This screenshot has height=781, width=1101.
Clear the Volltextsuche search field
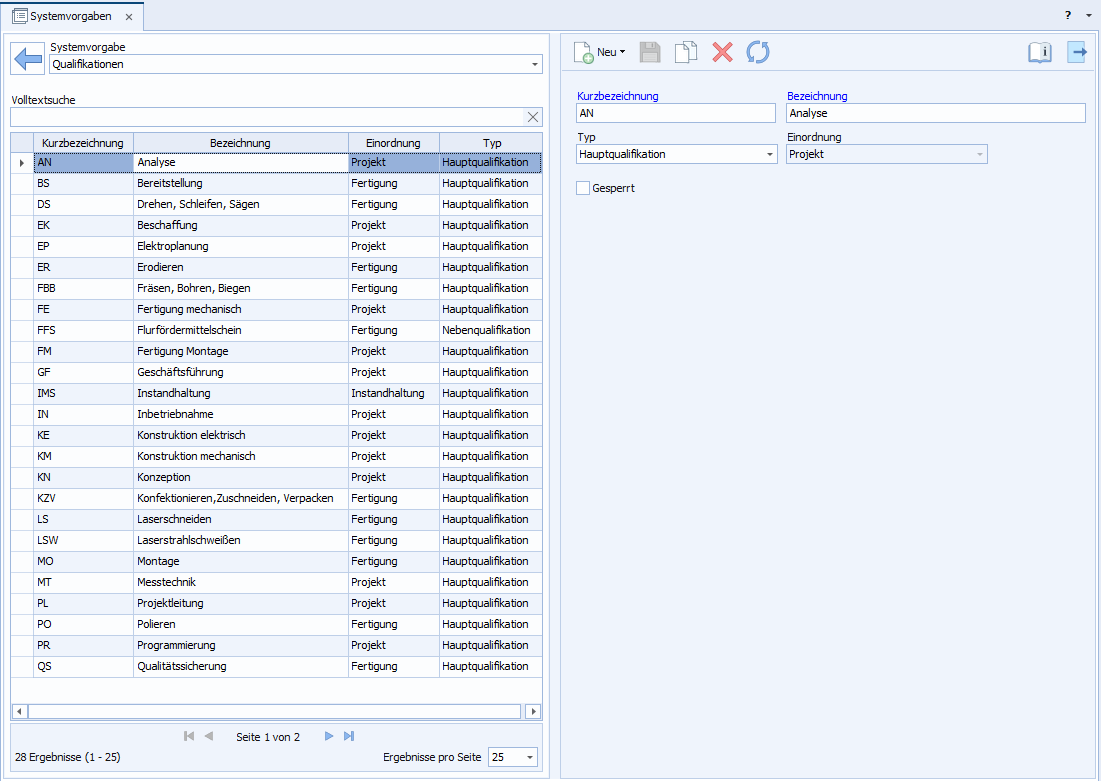(x=533, y=117)
